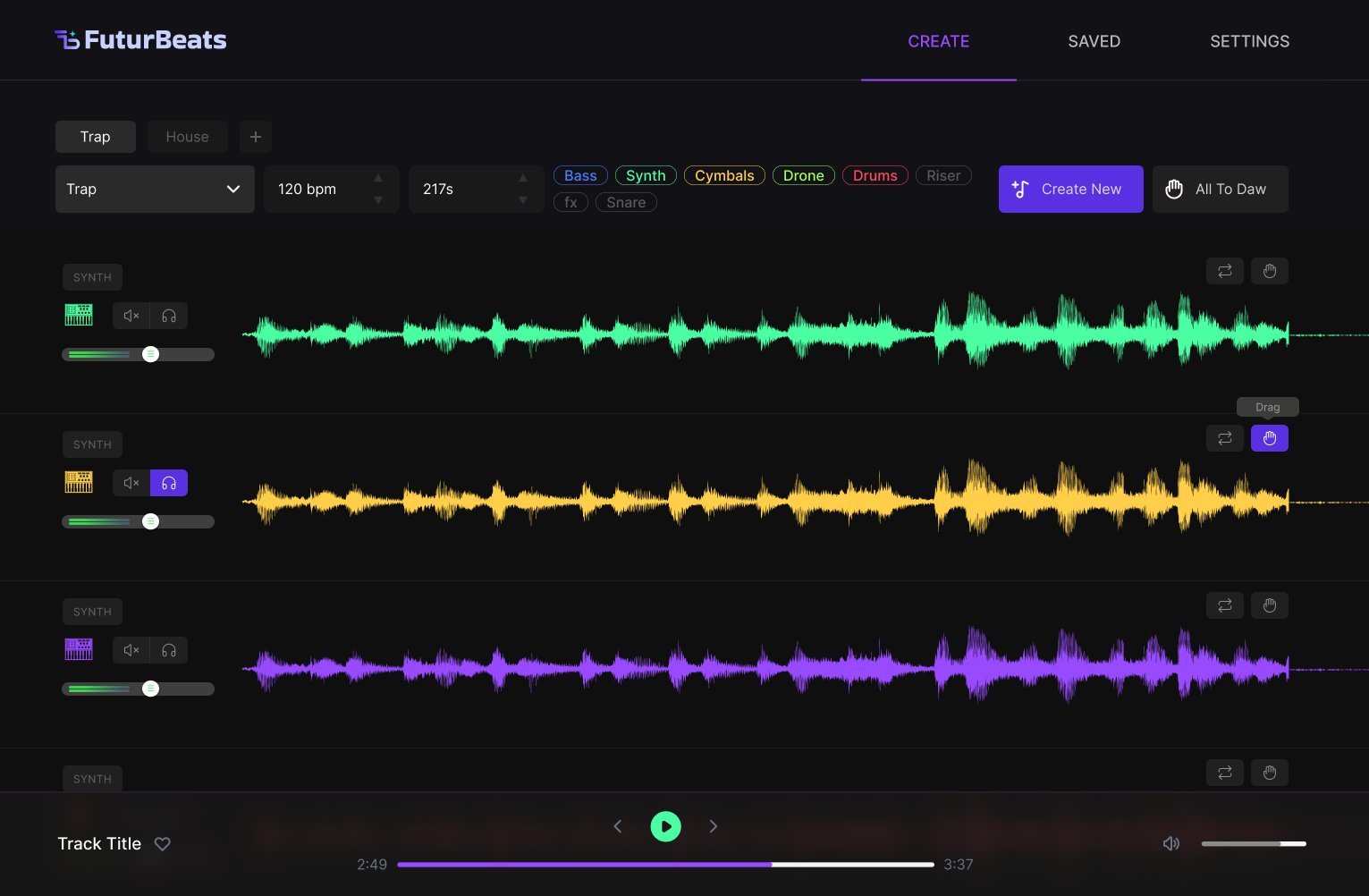Mute the purple synth track
Image resolution: width=1369 pixels, height=896 pixels.
[x=131, y=650]
